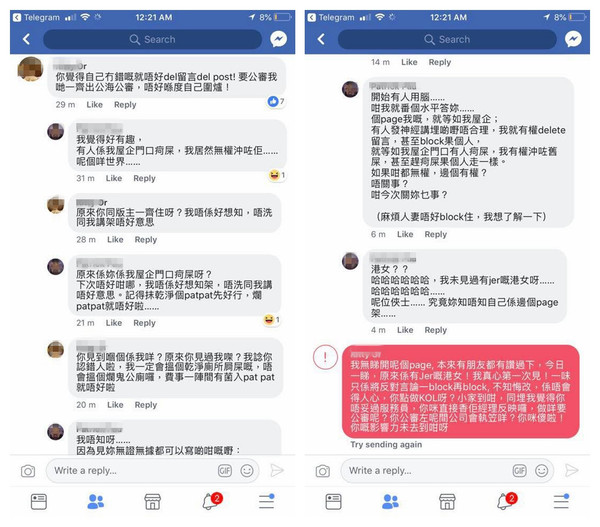Tap send arrow on right screen
This screenshot has height=527, width=600.
tap(571, 470)
